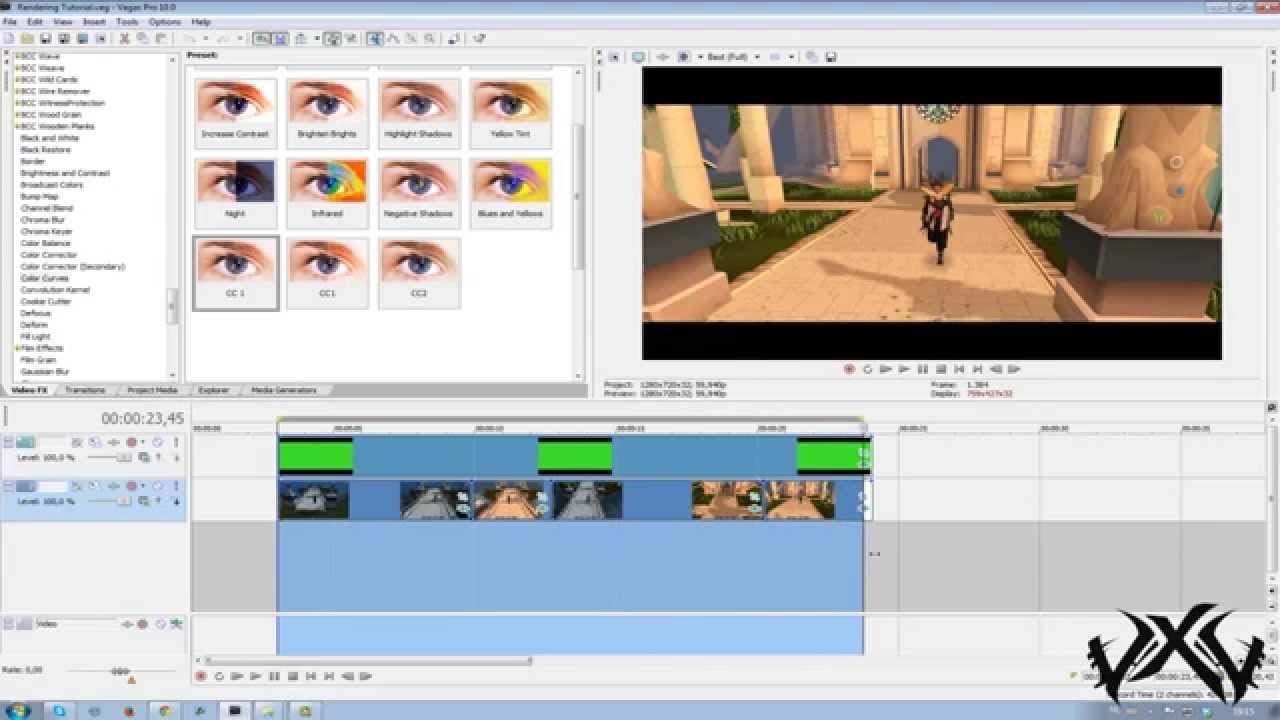Select the CC2 preset thumbnail
The image size is (1280, 720).
point(419,273)
